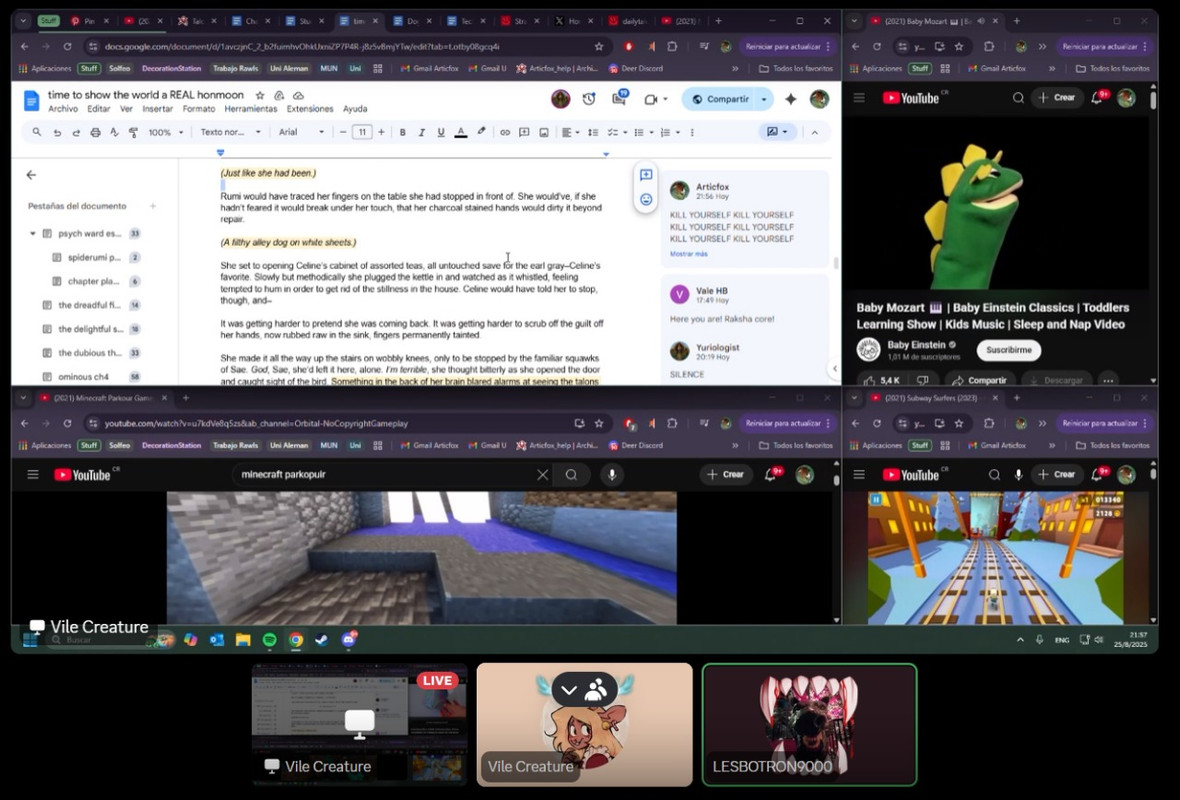Open version history clock icon in Docs
This screenshot has height=800, width=1180.
[589, 99]
